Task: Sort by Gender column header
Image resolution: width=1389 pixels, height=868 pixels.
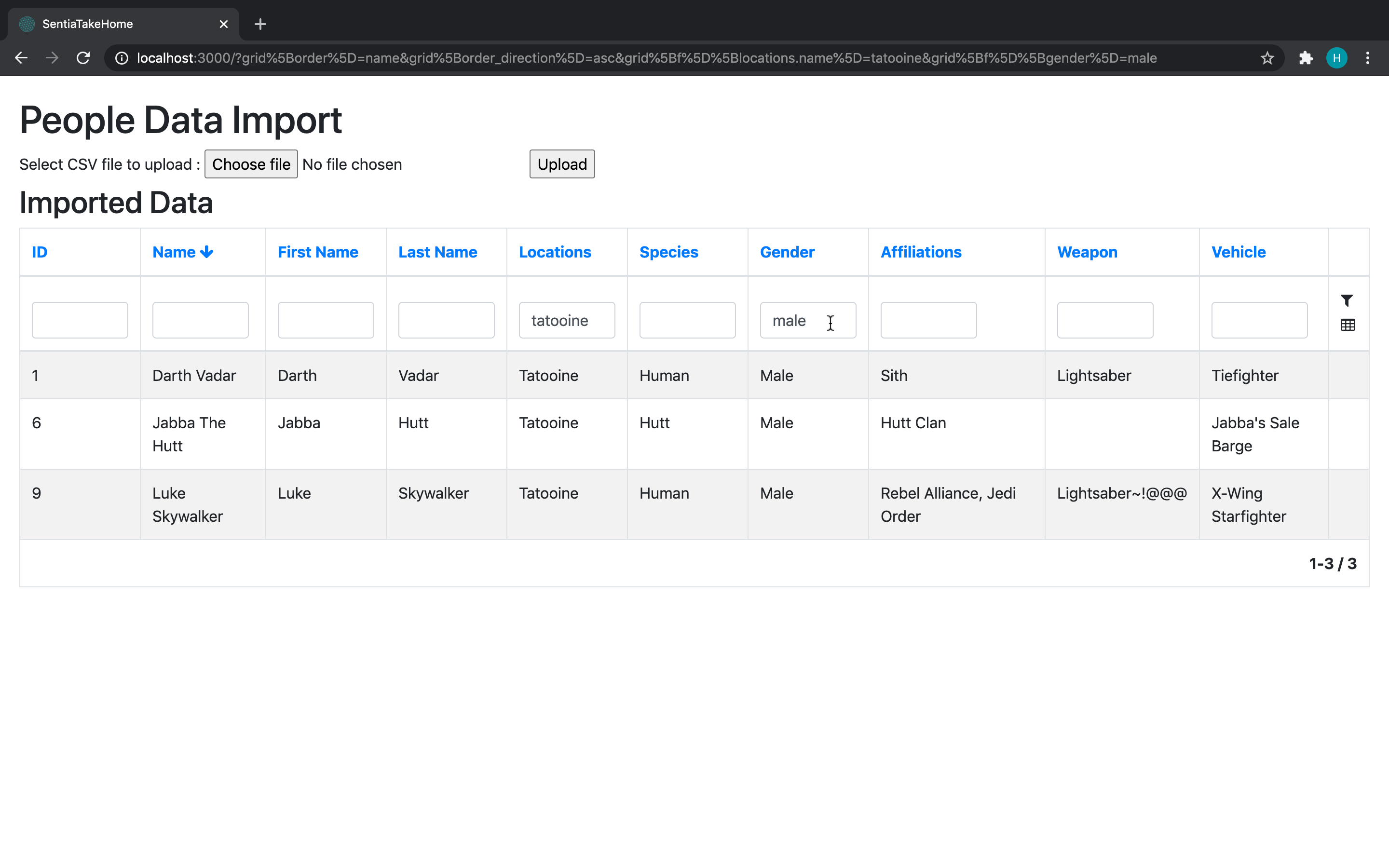Action: 787,252
